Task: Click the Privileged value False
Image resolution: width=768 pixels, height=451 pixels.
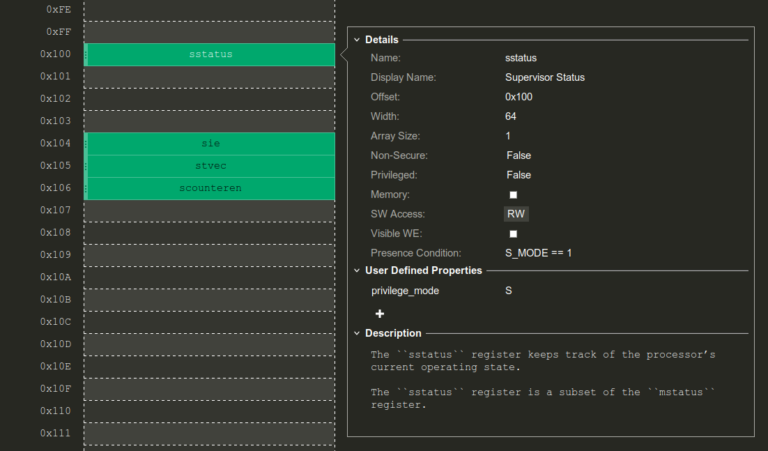Action: 519,175
